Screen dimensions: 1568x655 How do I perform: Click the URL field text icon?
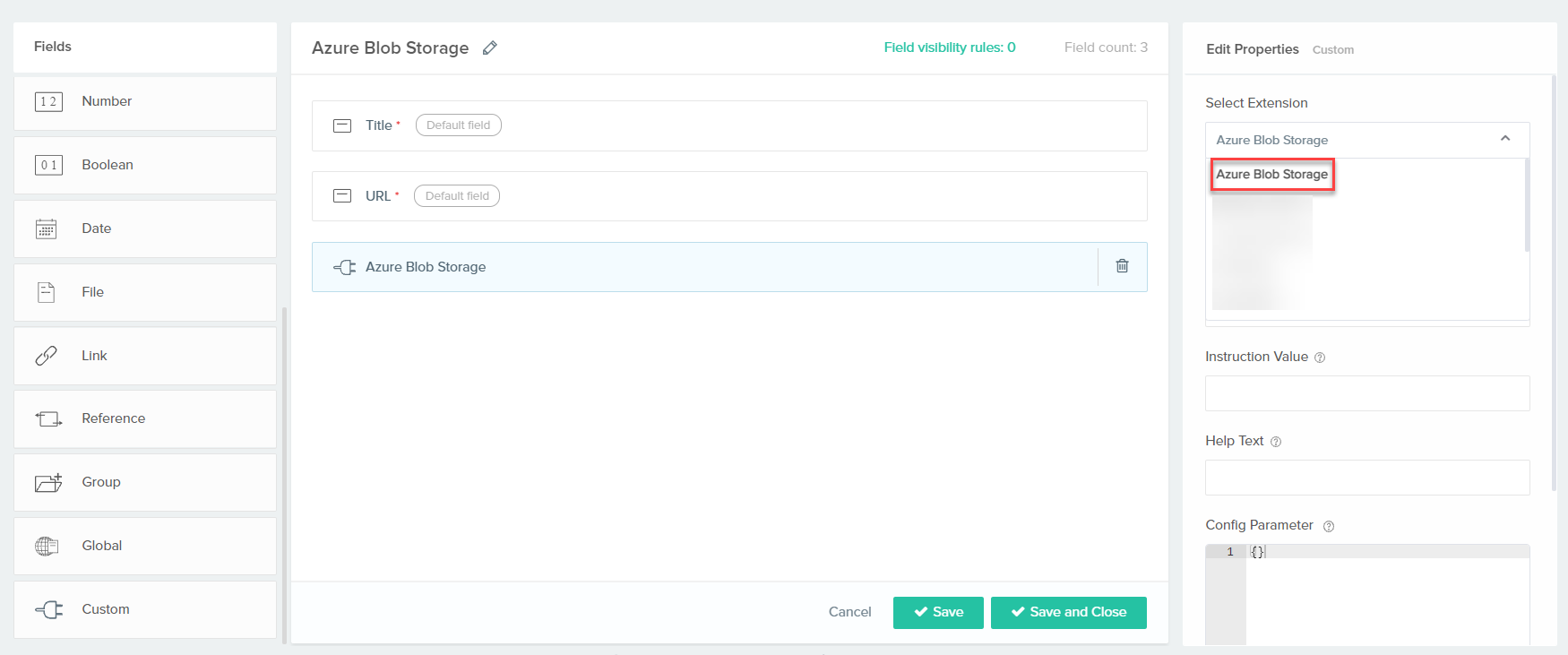[342, 196]
